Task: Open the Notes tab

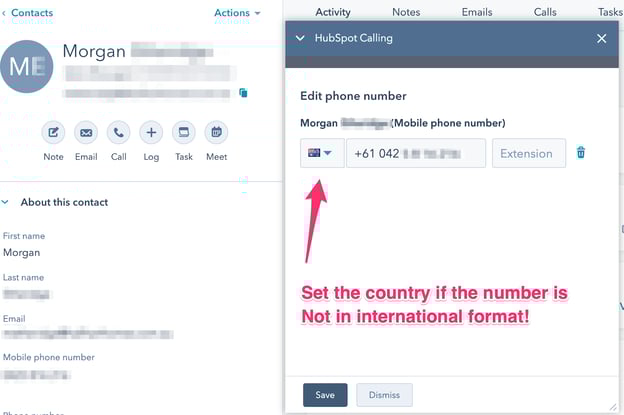Action: coord(406,12)
